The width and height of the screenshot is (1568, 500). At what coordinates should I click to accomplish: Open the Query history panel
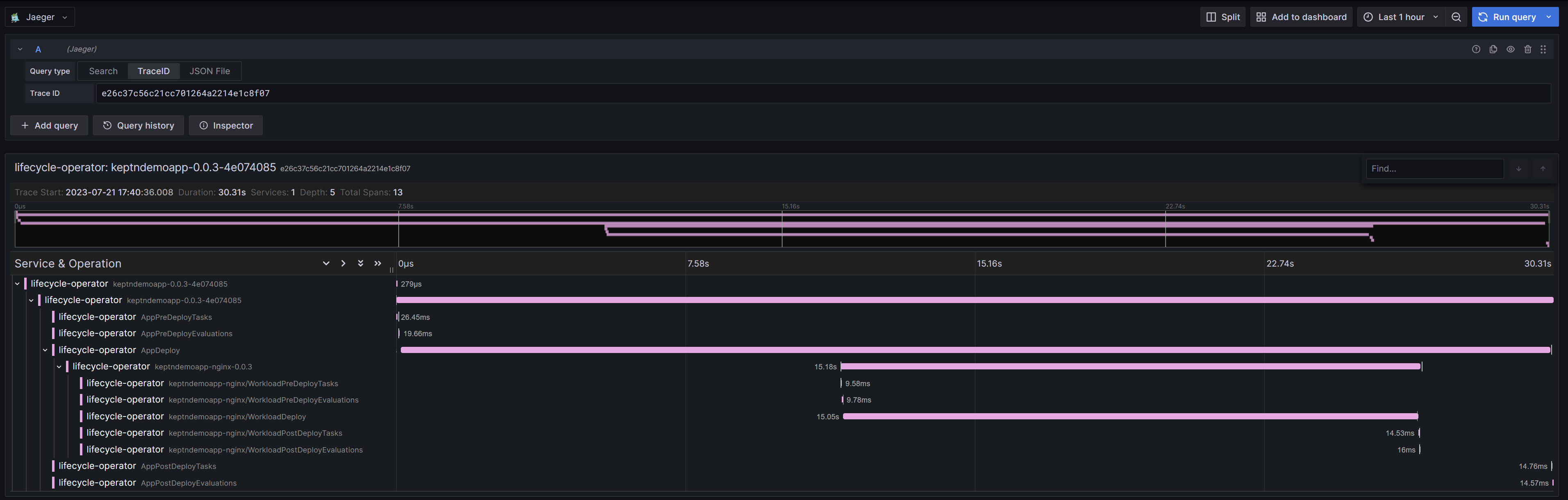point(138,125)
